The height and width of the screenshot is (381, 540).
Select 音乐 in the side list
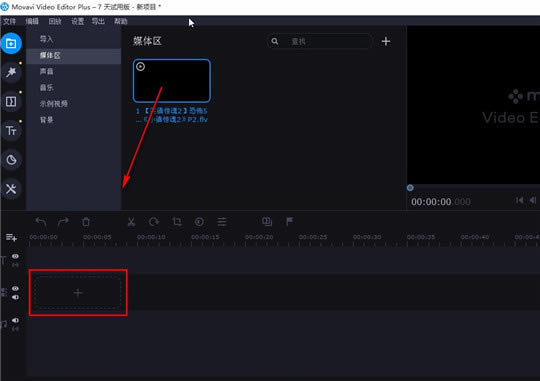pyautogui.click(x=74, y=88)
